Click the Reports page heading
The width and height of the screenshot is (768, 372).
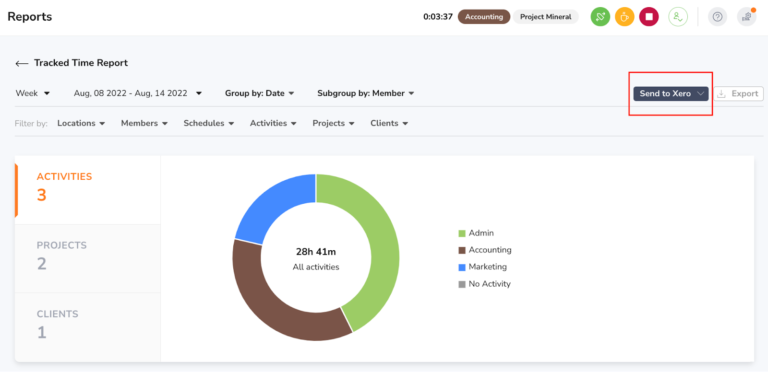[x=30, y=17]
